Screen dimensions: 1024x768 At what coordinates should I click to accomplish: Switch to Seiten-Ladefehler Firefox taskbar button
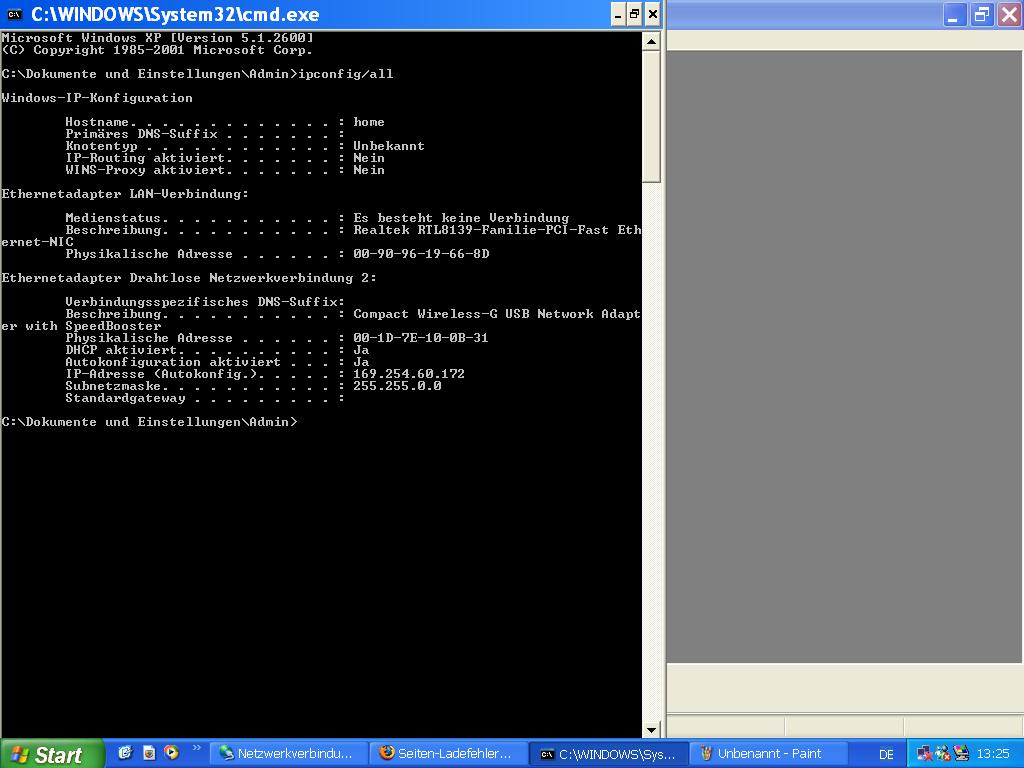(x=447, y=754)
